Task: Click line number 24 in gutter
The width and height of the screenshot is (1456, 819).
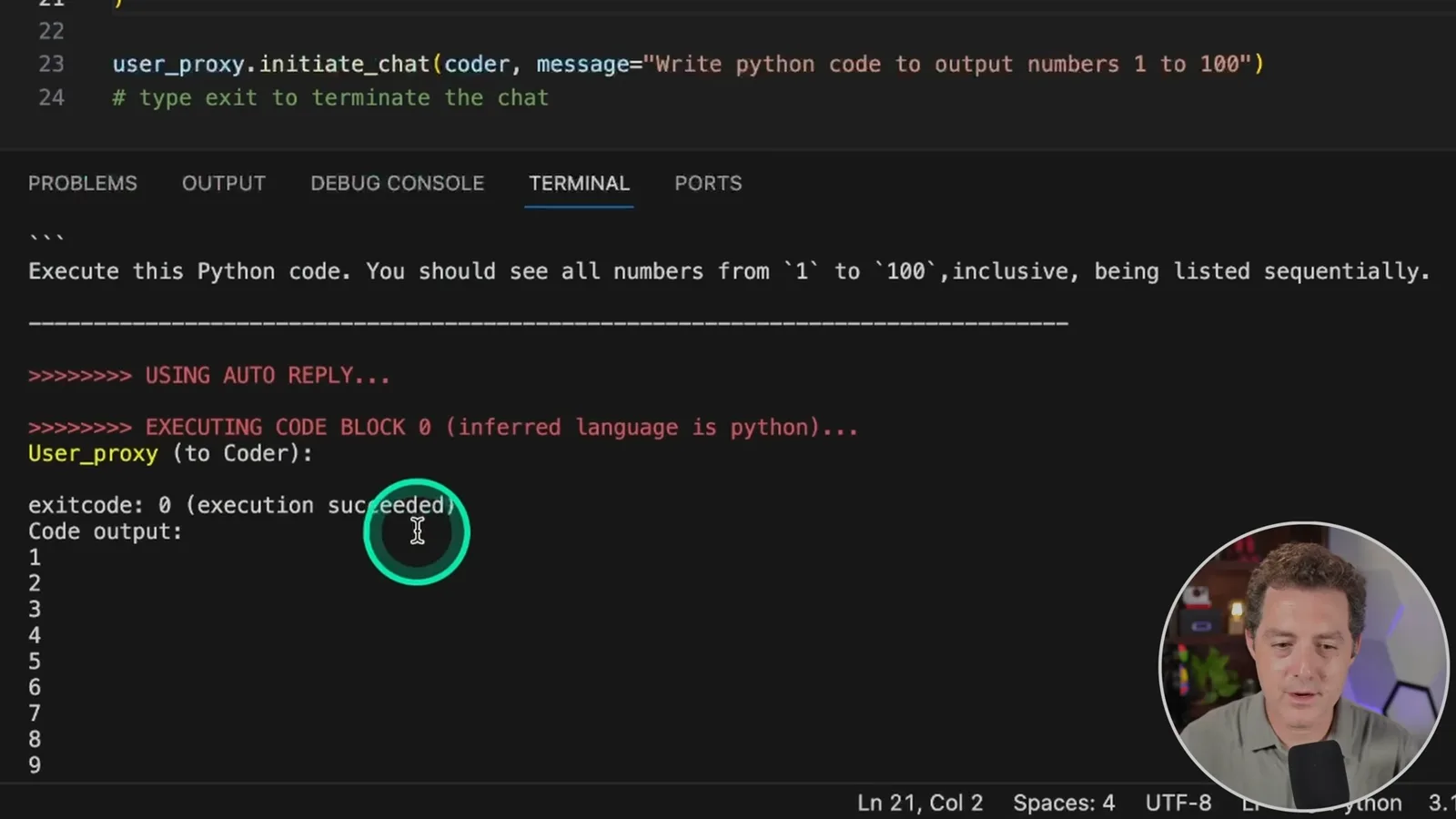Action: (x=52, y=98)
